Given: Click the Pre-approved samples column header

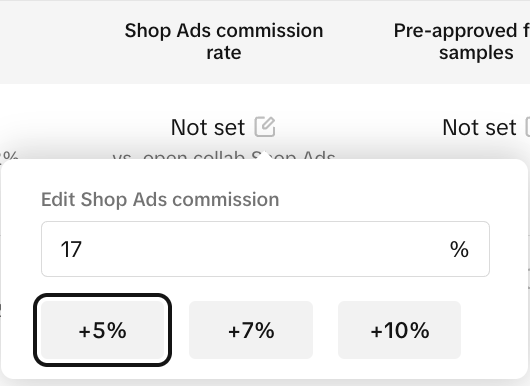Looking at the screenshot, I should click(x=462, y=41).
